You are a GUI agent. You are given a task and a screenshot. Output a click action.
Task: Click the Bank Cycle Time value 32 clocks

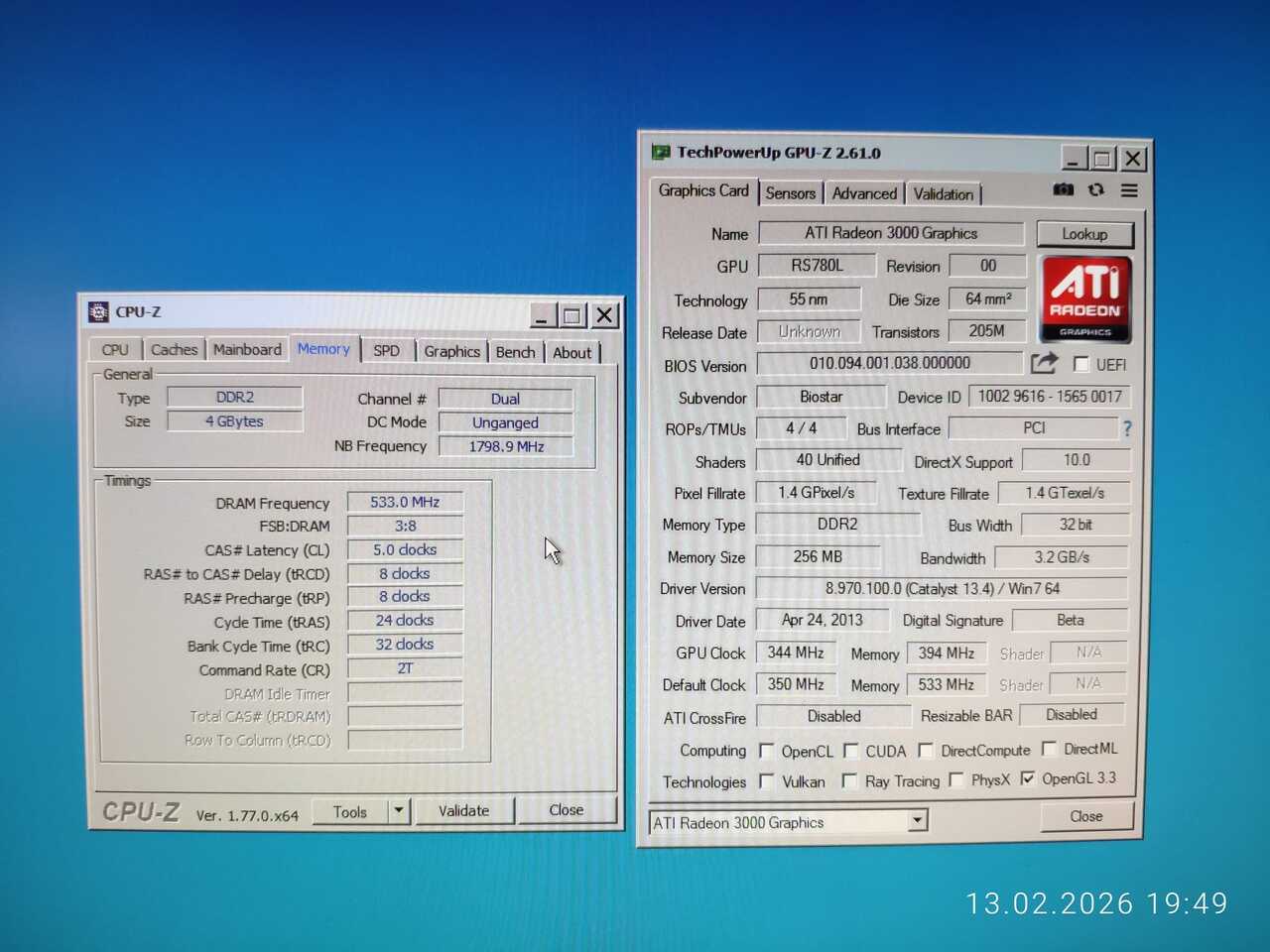tap(405, 645)
